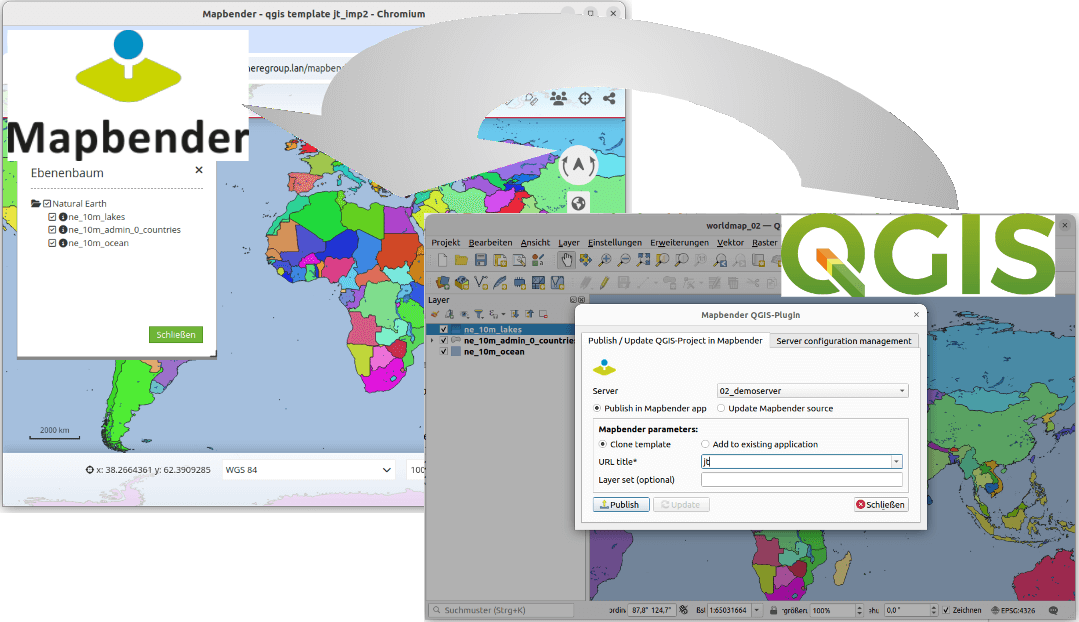This screenshot has width=1079, height=622.
Task: Click the QGIS Zoom In magnifier
Action: (605, 260)
